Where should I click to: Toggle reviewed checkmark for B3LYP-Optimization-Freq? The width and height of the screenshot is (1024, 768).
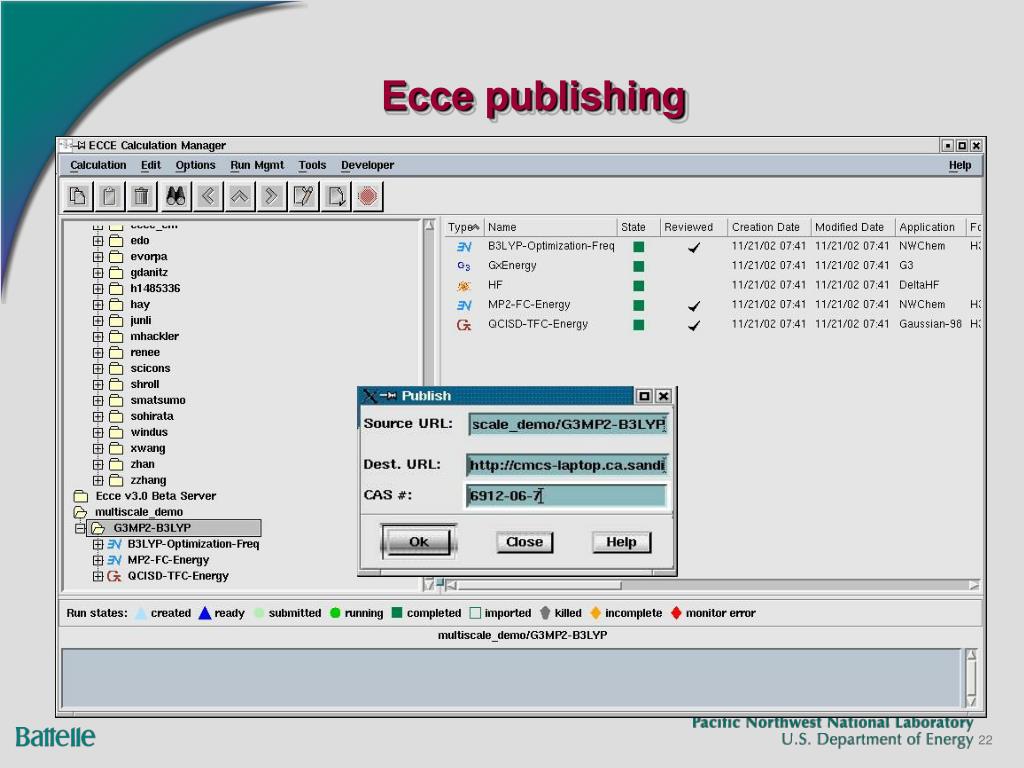pos(694,247)
